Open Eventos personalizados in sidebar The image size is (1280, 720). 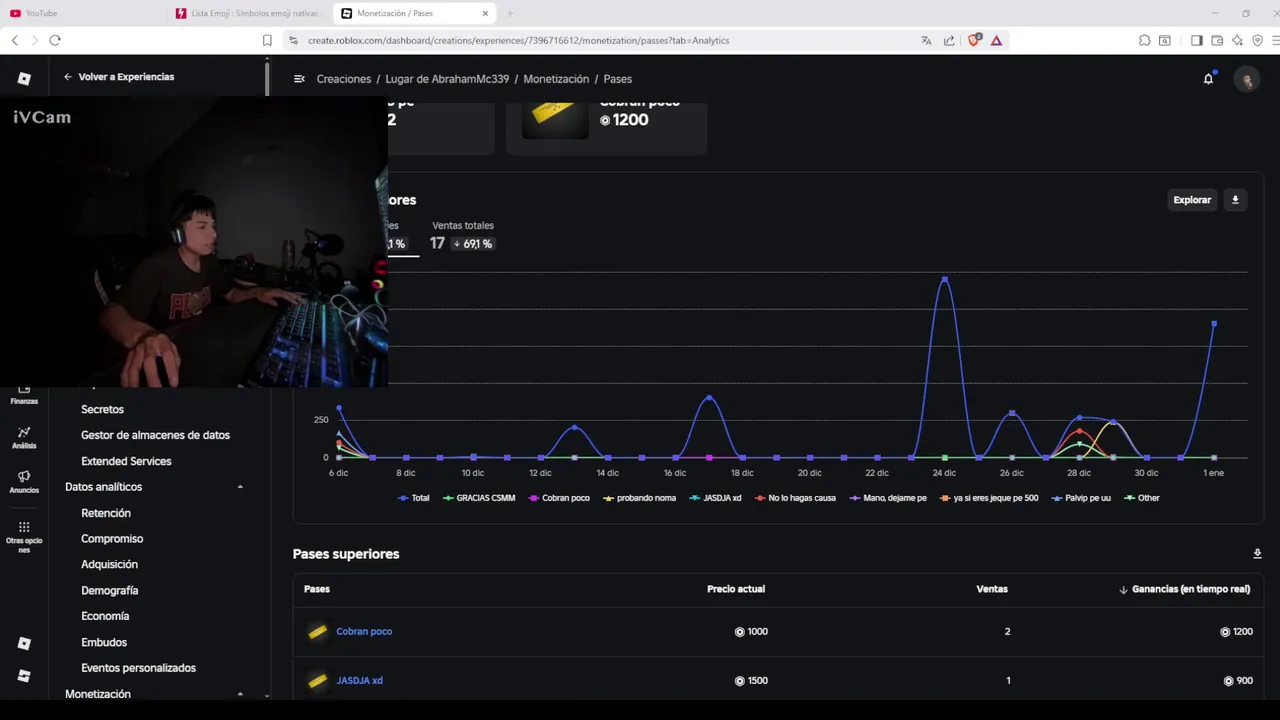(x=138, y=668)
